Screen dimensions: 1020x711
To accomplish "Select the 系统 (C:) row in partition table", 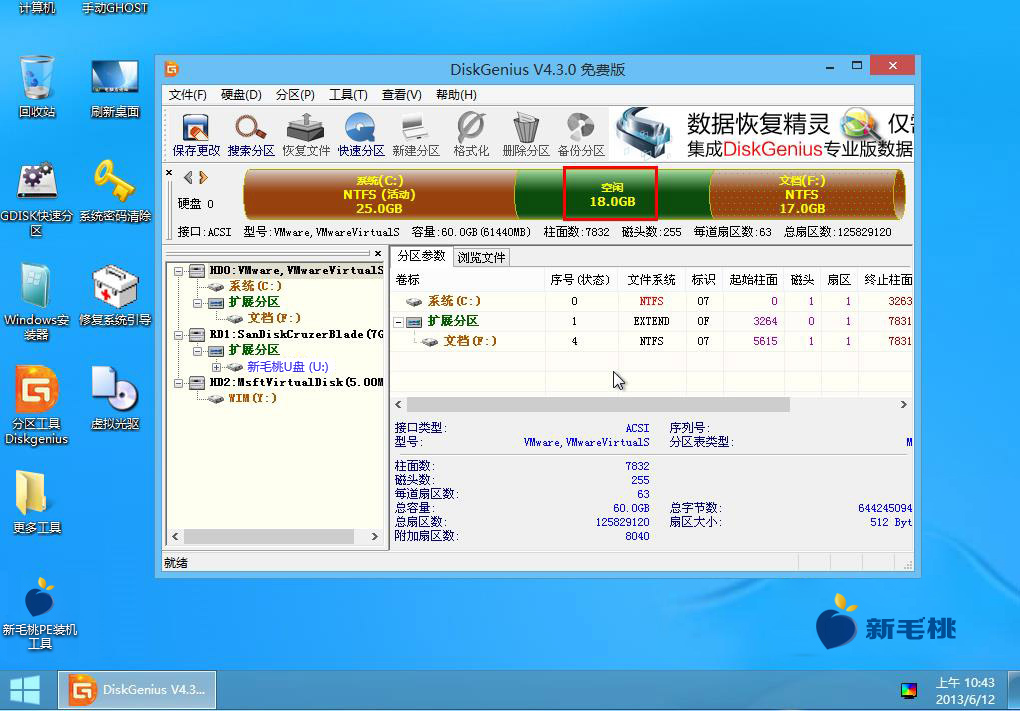I will 652,301.
